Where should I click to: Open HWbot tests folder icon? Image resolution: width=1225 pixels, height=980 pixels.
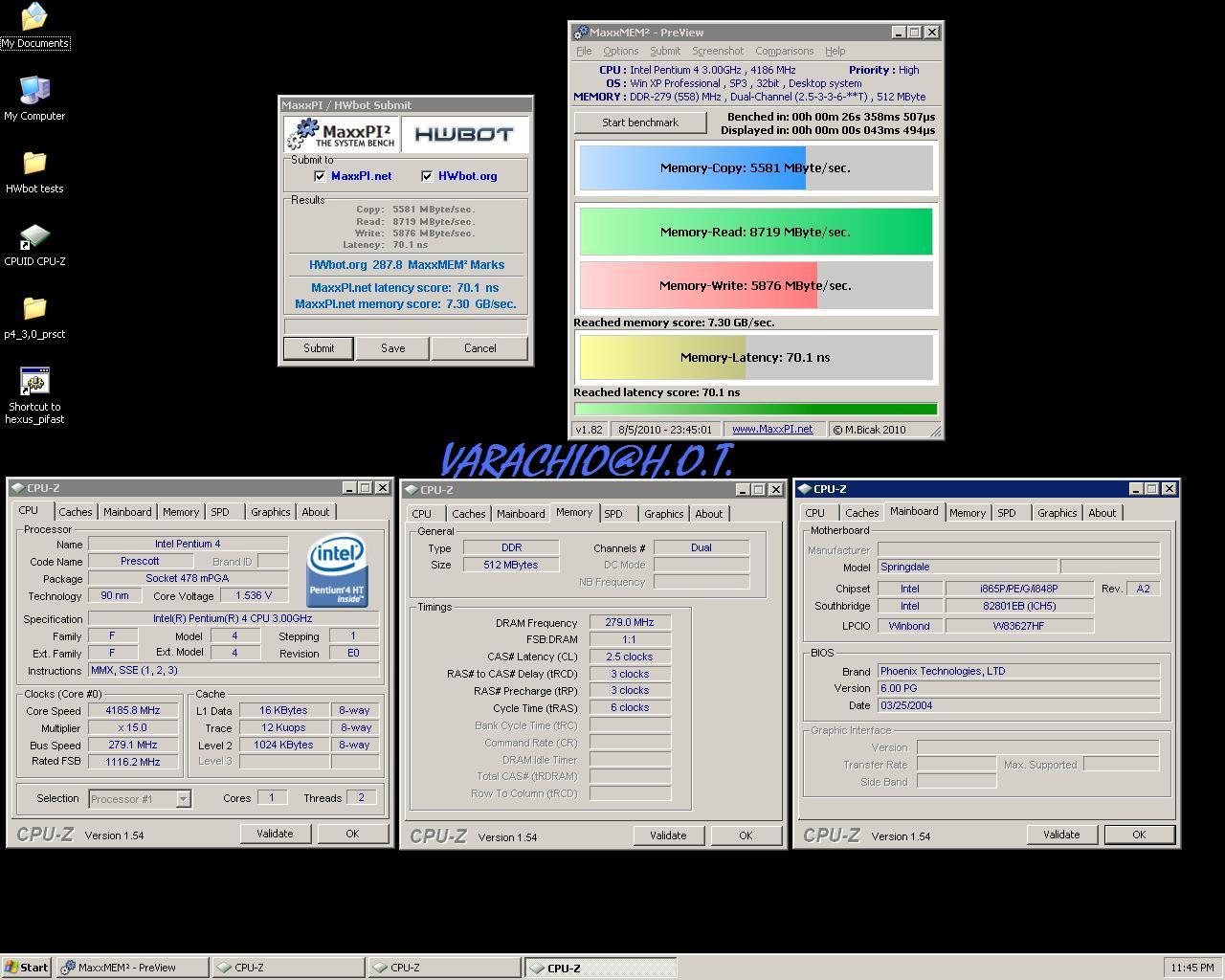pyautogui.click(x=34, y=171)
